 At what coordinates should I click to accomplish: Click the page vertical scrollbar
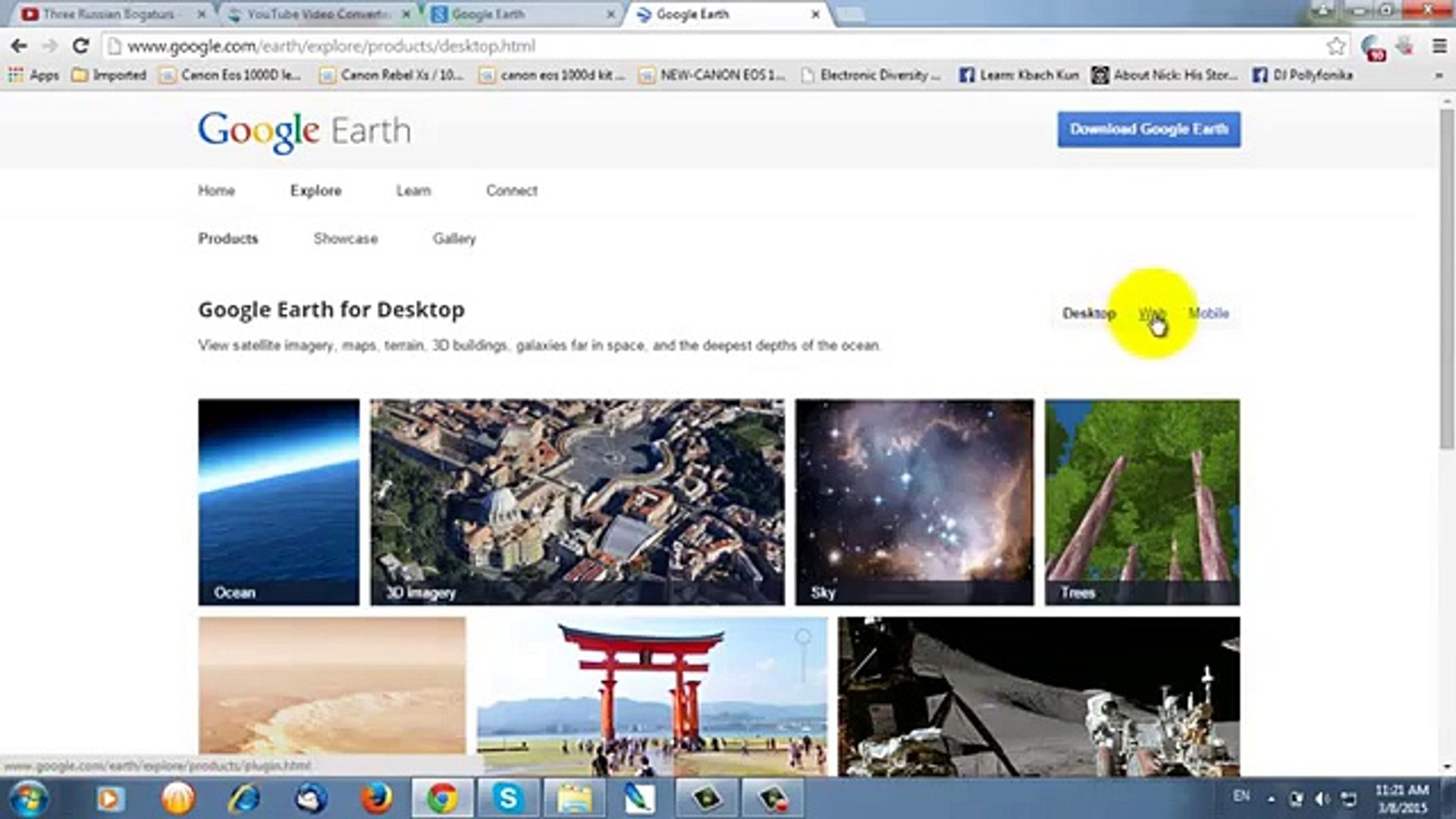click(x=1447, y=281)
